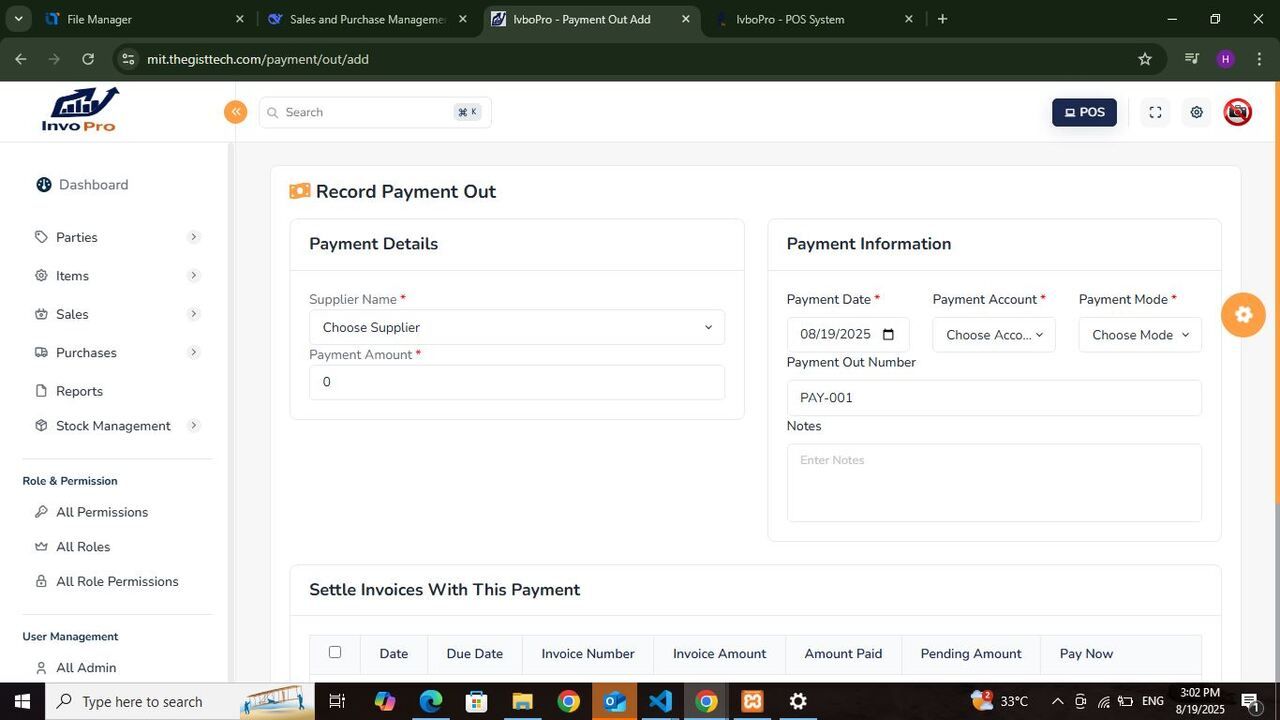
Task: Open the Task View taskbar button
Action: 337,701
